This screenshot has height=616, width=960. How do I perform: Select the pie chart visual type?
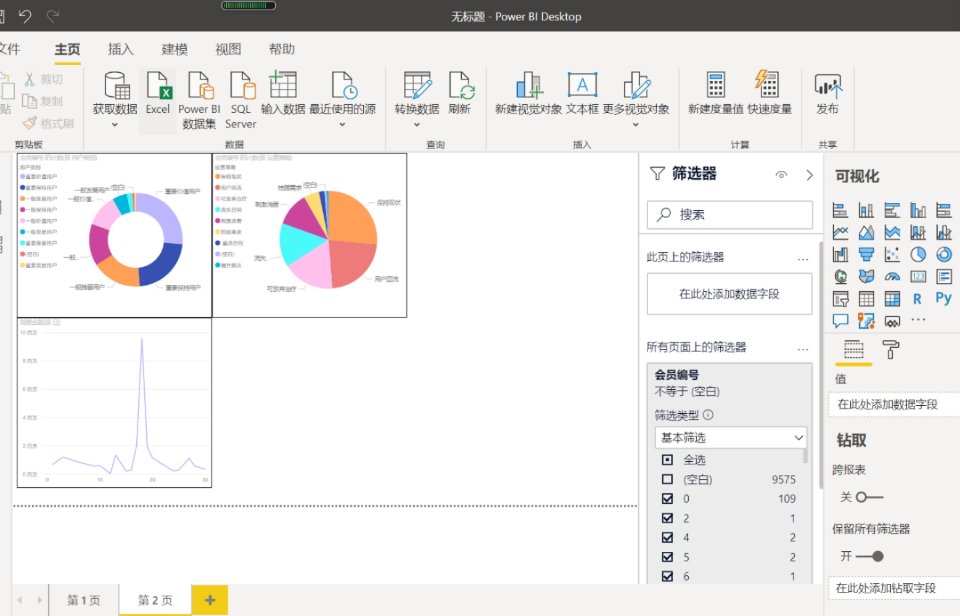918,254
